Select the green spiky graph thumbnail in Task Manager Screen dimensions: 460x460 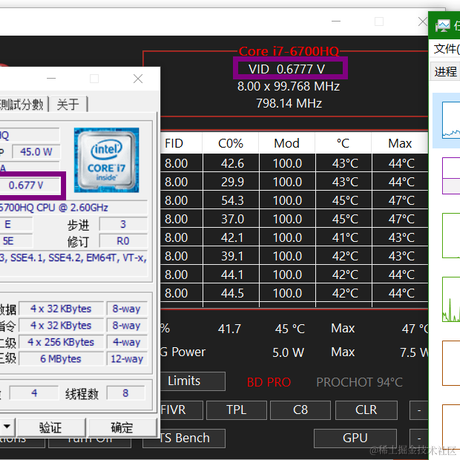click(x=451, y=299)
